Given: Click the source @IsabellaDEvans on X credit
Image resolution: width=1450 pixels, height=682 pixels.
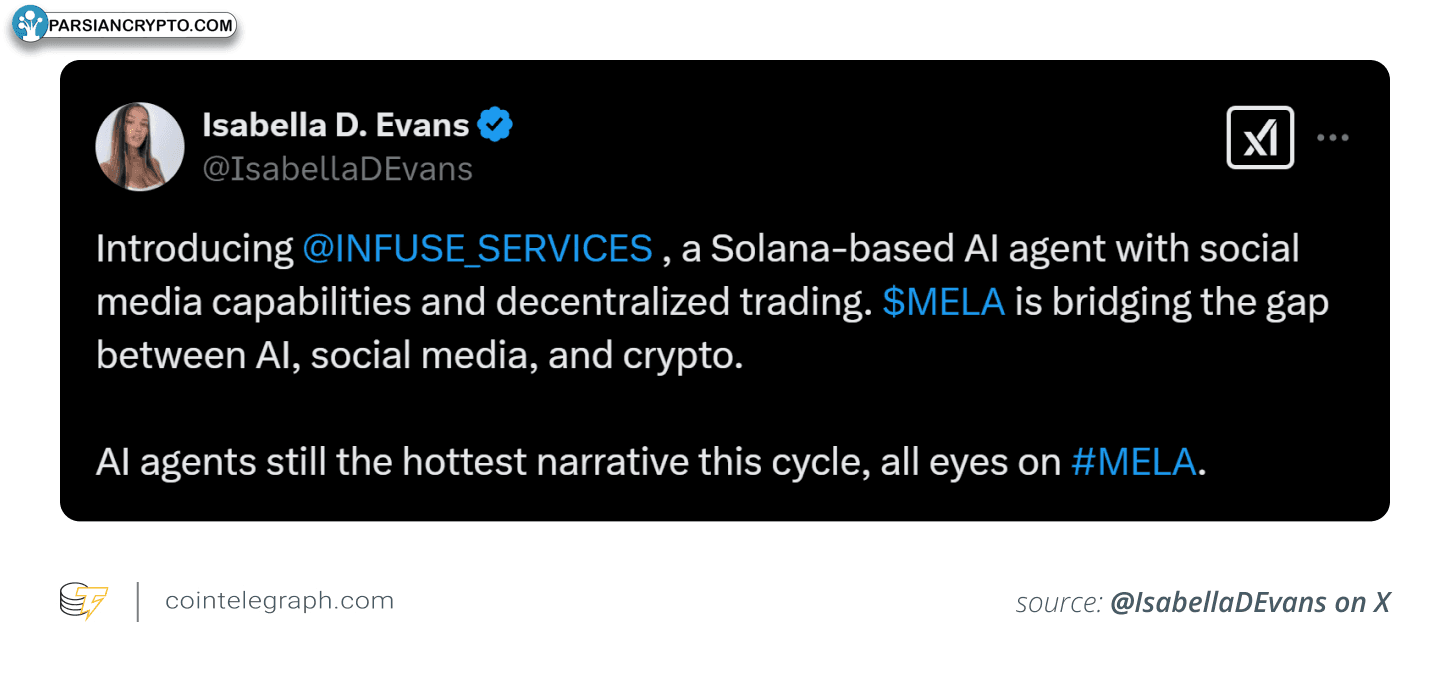Looking at the screenshot, I should (x=1203, y=603).
